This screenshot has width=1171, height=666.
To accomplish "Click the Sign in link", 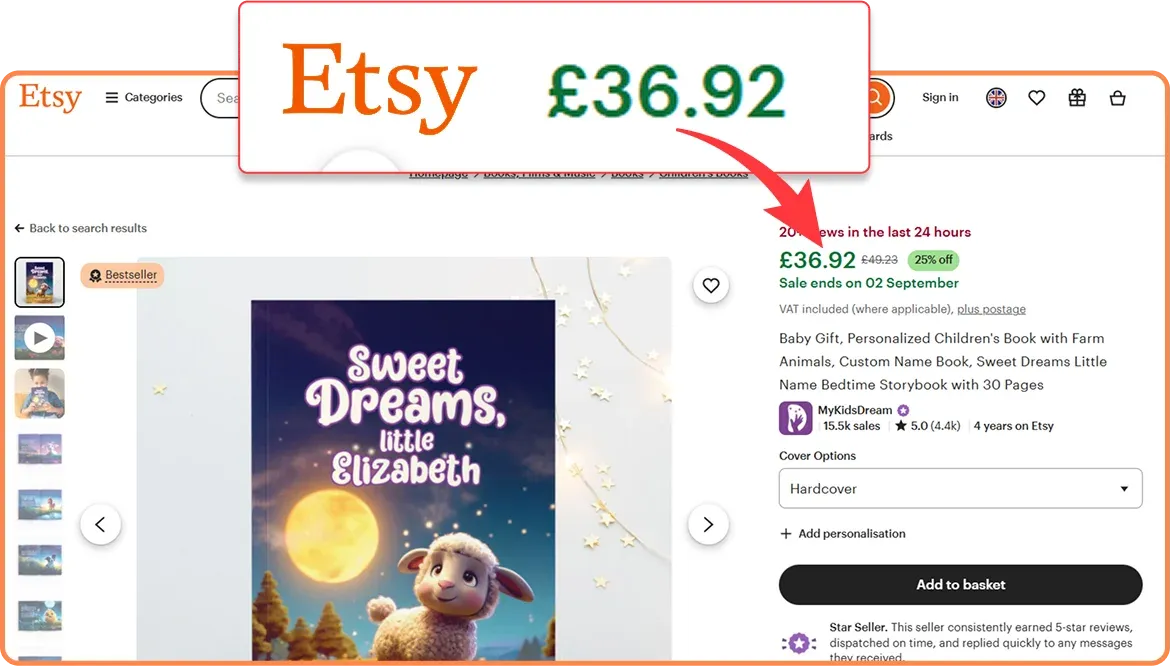I will (x=939, y=97).
